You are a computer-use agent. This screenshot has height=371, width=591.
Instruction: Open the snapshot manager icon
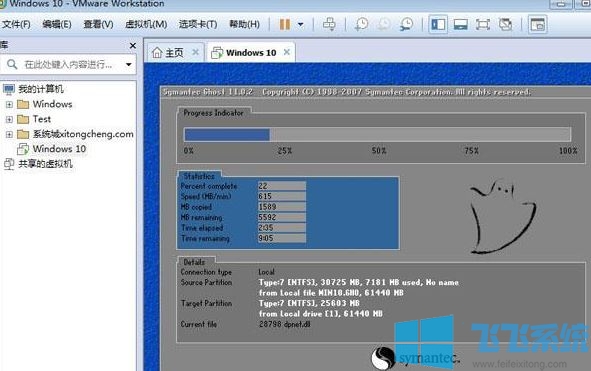(x=406, y=25)
